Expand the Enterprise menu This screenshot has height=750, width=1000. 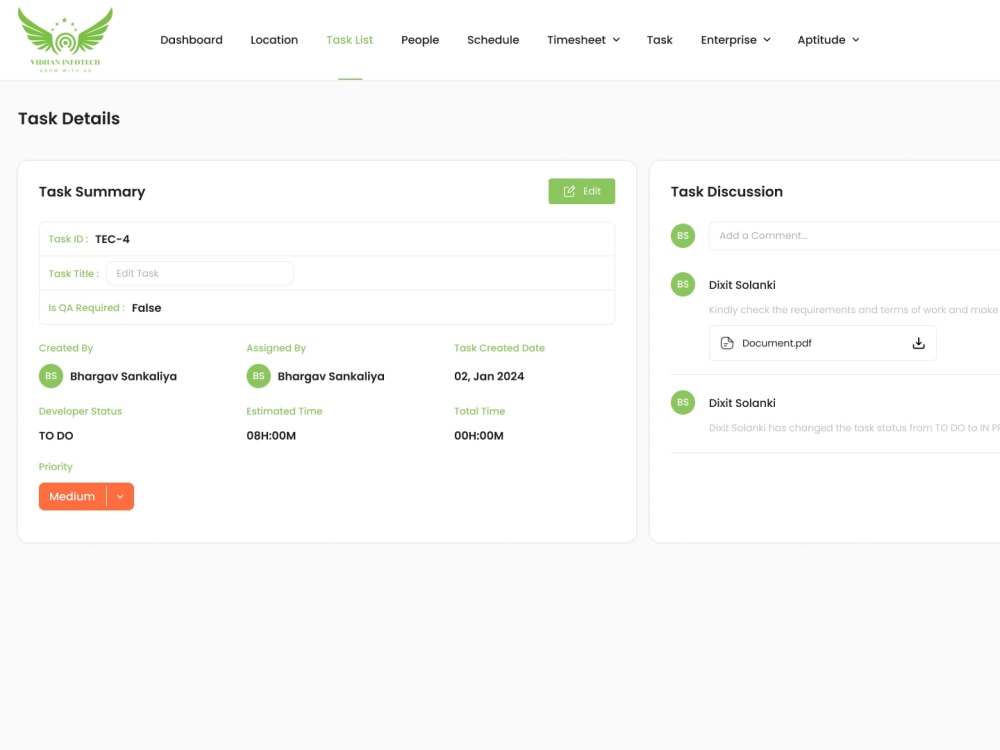735,40
